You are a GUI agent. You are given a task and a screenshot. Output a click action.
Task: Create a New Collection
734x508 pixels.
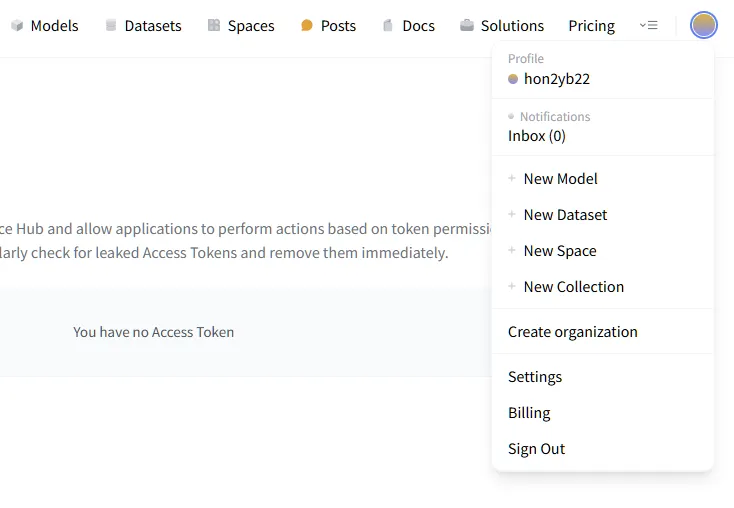click(573, 287)
